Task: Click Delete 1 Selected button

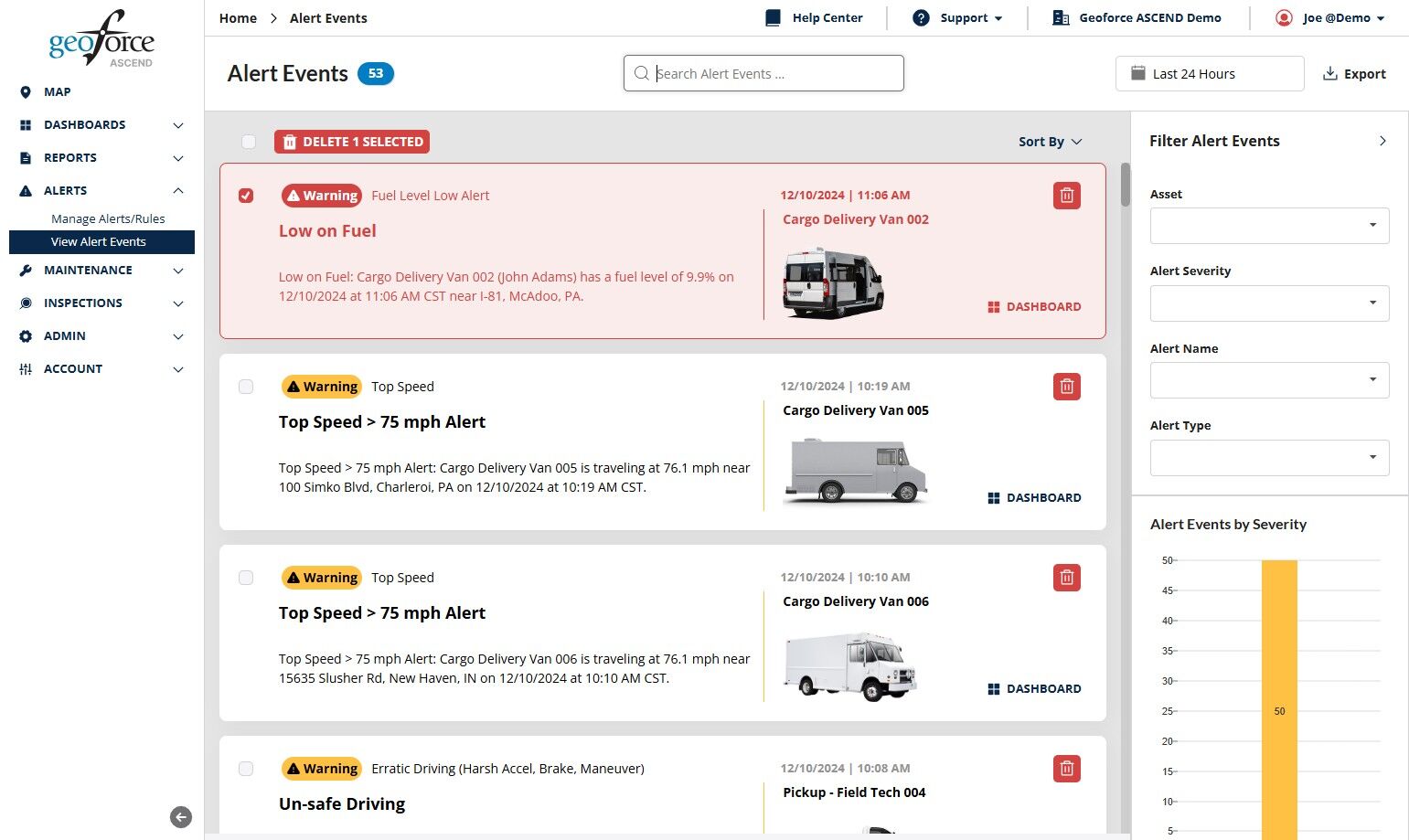Action: pyautogui.click(x=352, y=142)
